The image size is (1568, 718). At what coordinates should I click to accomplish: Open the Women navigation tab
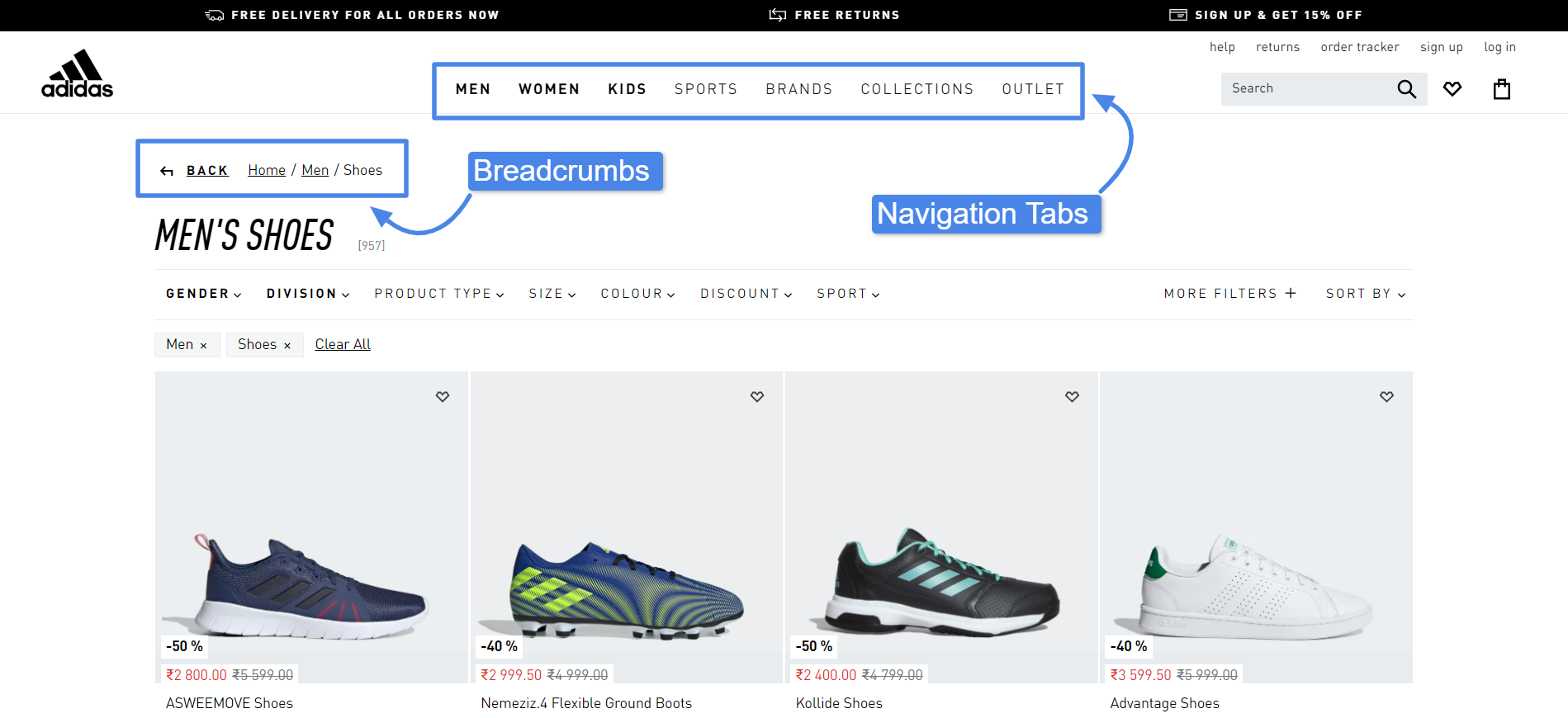(x=549, y=89)
